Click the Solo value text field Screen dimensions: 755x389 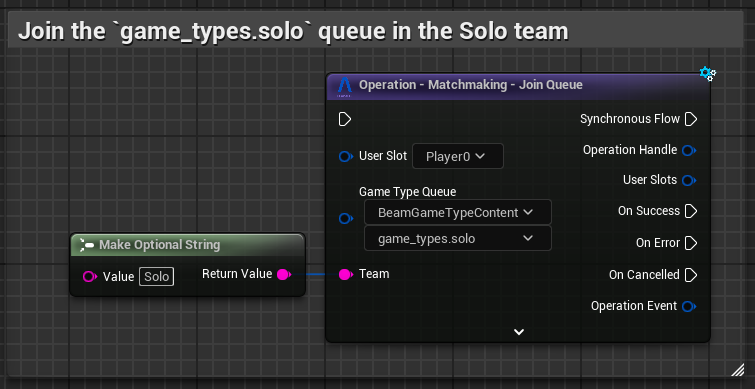(156, 277)
